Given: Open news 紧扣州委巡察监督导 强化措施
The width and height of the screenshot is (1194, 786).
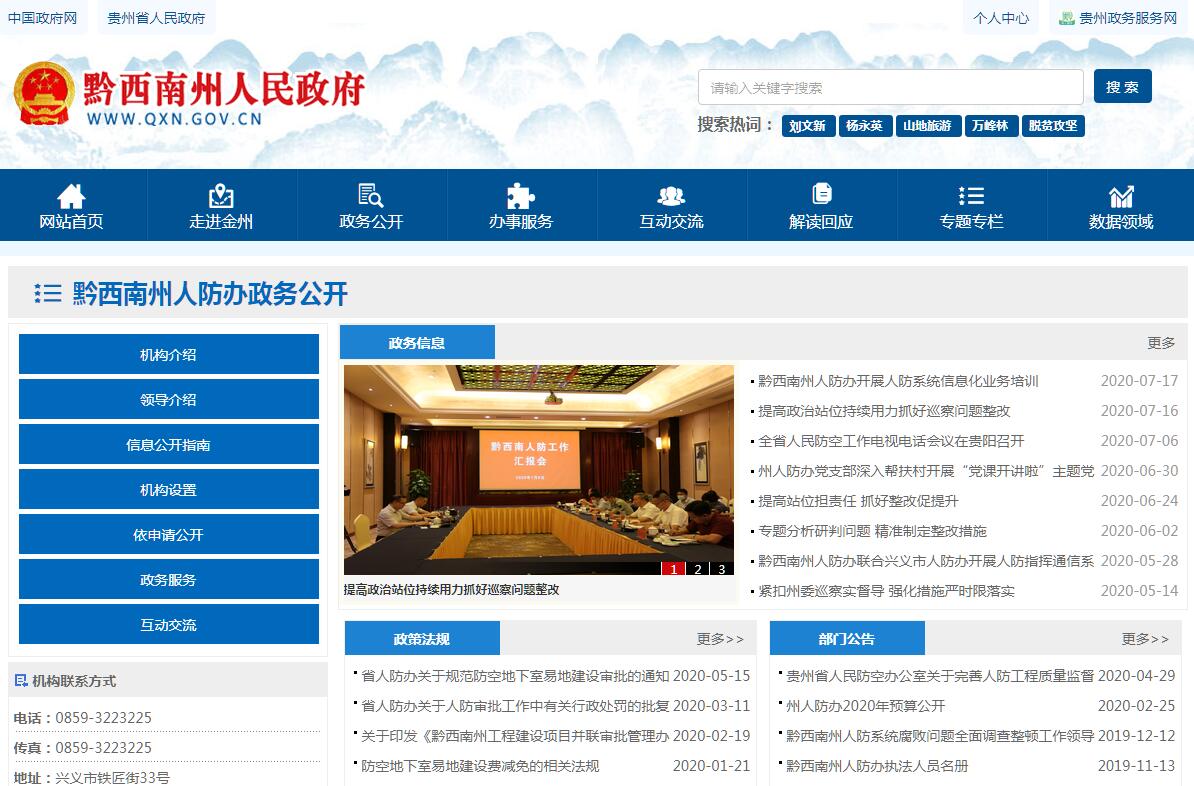Looking at the screenshot, I should (x=886, y=591).
